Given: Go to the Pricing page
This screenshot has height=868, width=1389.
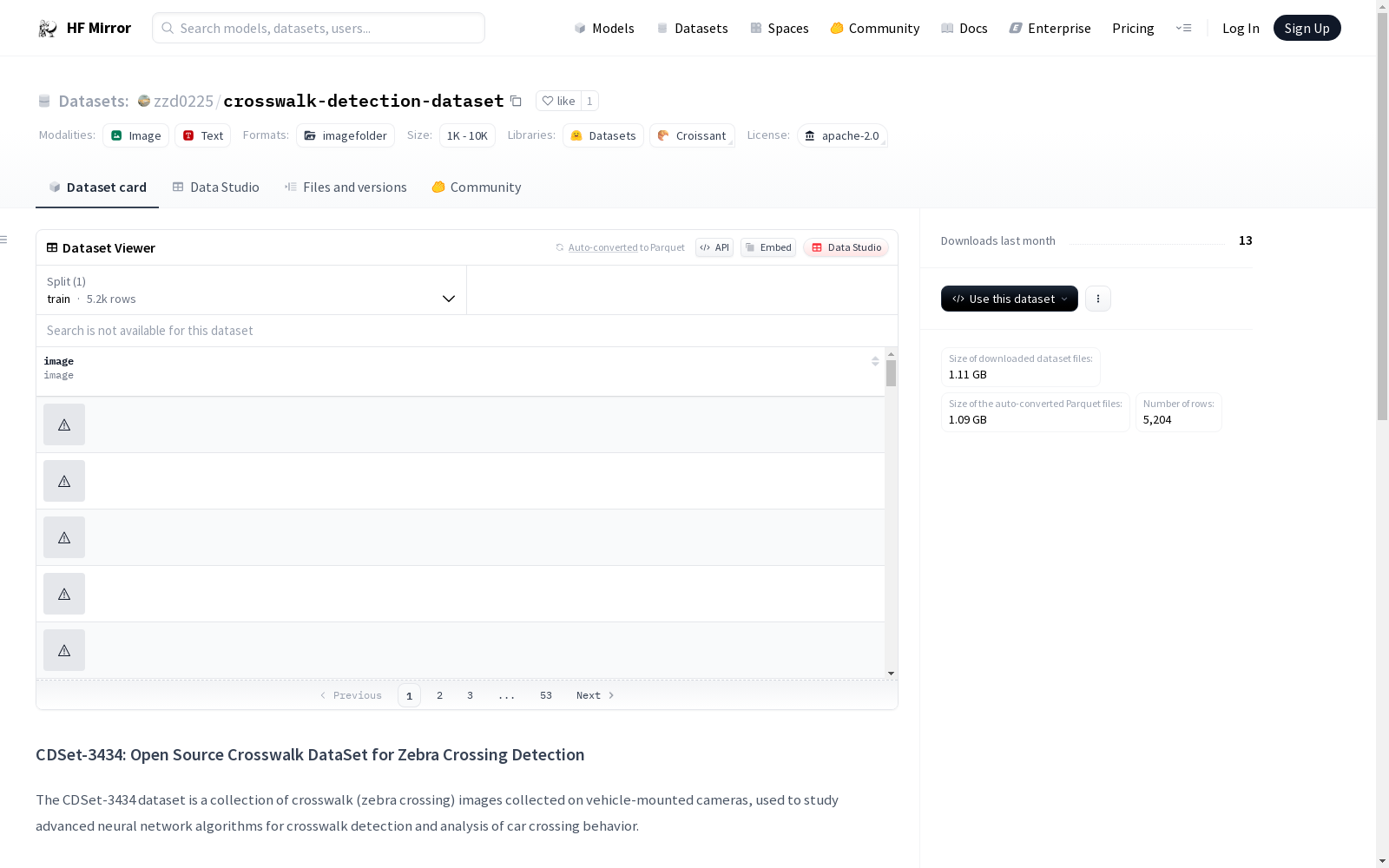Looking at the screenshot, I should (x=1133, y=29).
